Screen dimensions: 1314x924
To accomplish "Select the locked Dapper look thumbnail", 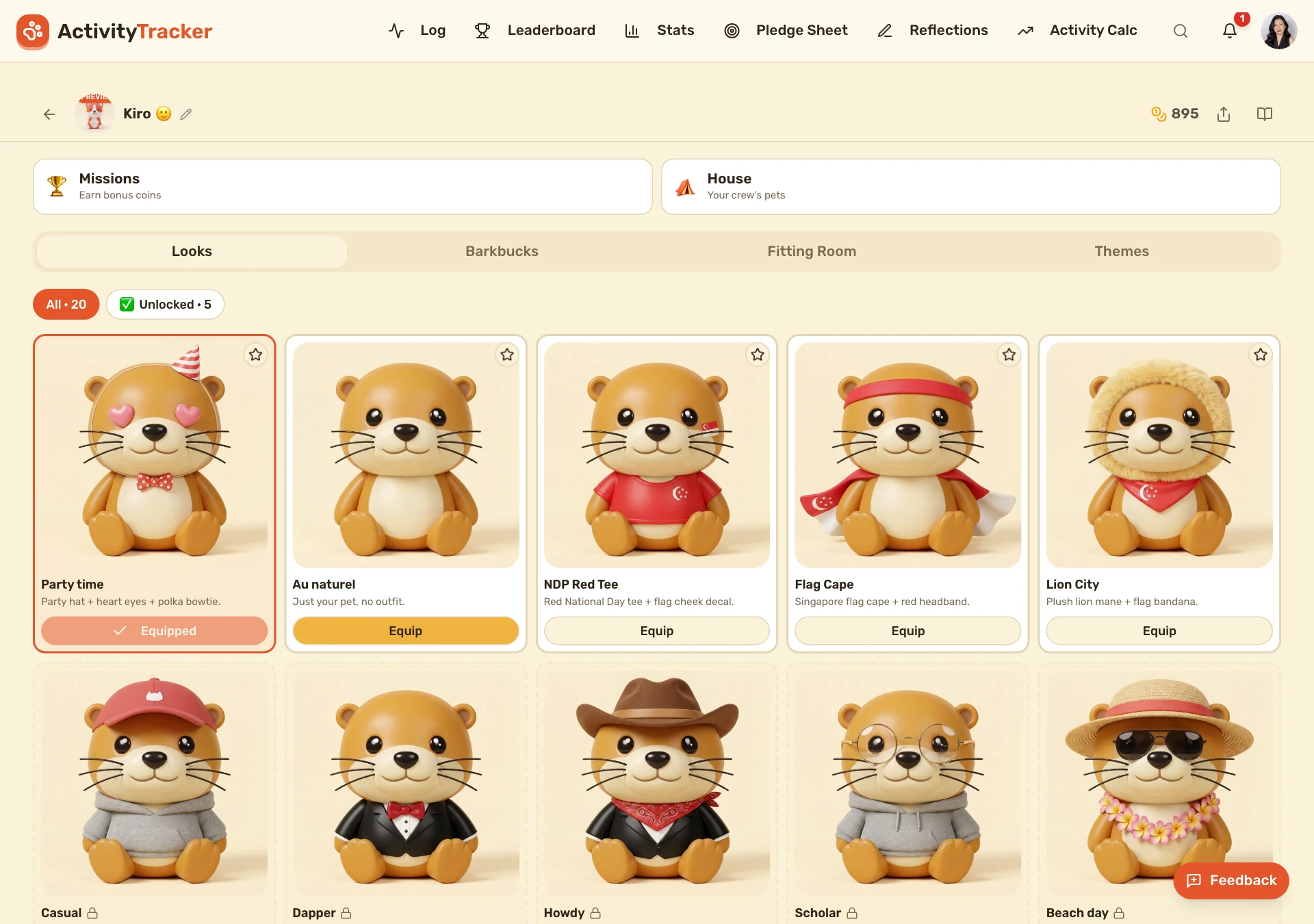I will (x=406, y=784).
